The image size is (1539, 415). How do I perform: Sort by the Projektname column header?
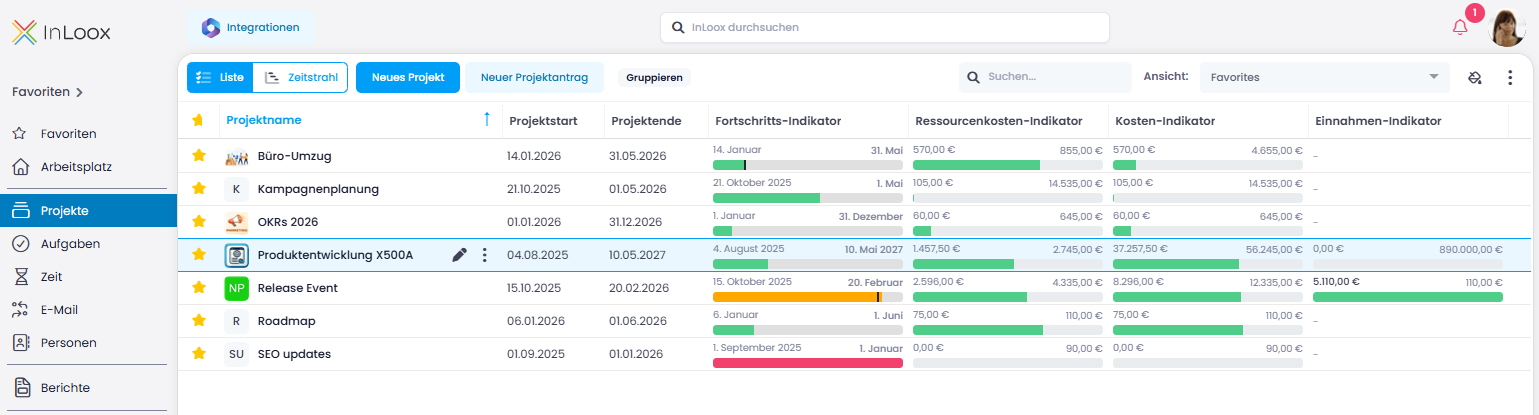pyautogui.click(x=264, y=121)
